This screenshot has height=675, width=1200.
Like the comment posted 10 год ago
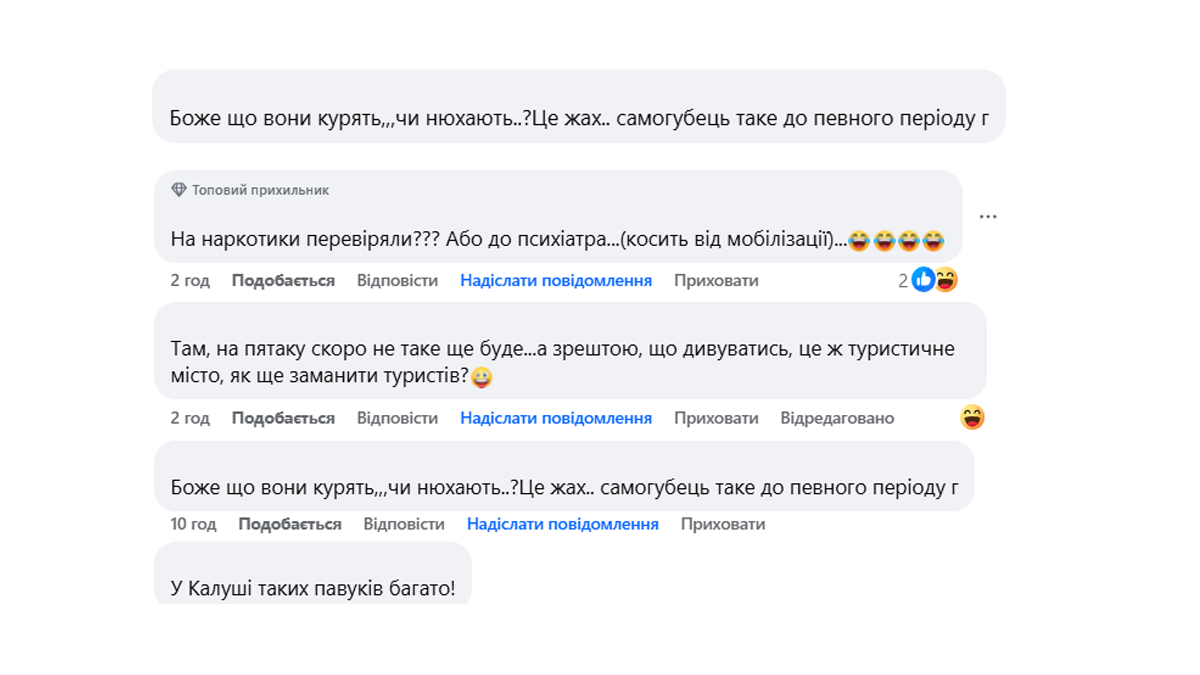coord(290,524)
